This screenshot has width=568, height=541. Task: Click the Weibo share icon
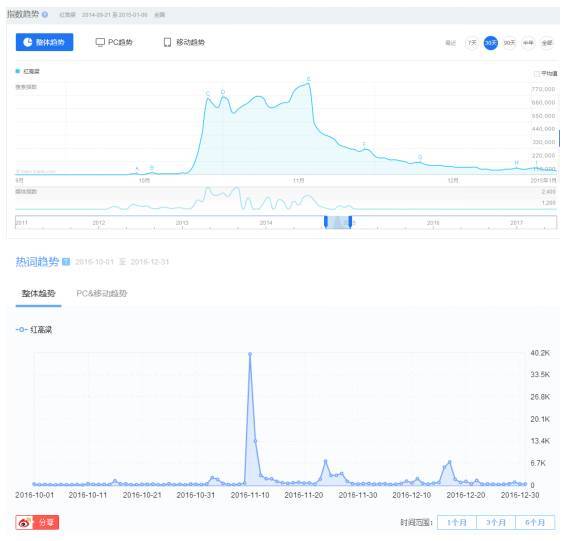(x=24, y=523)
